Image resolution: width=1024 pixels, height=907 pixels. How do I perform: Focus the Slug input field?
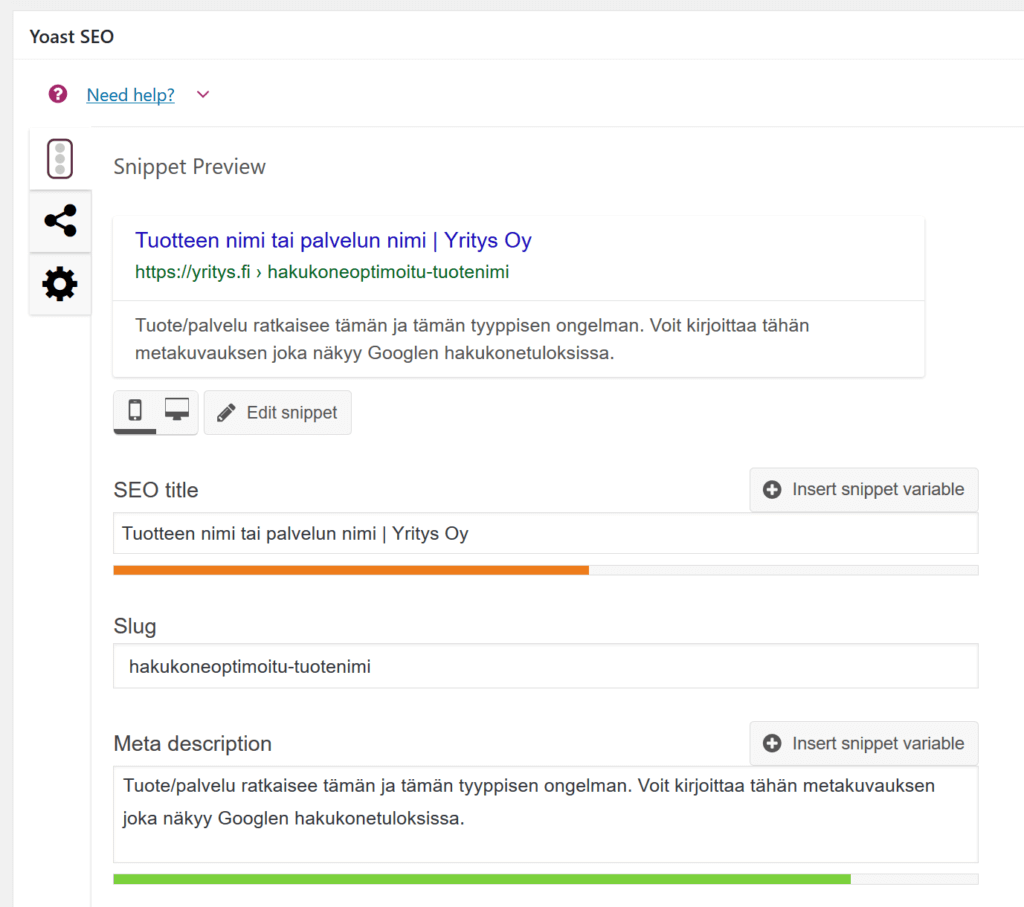pyautogui.click(x=545, y=666)
